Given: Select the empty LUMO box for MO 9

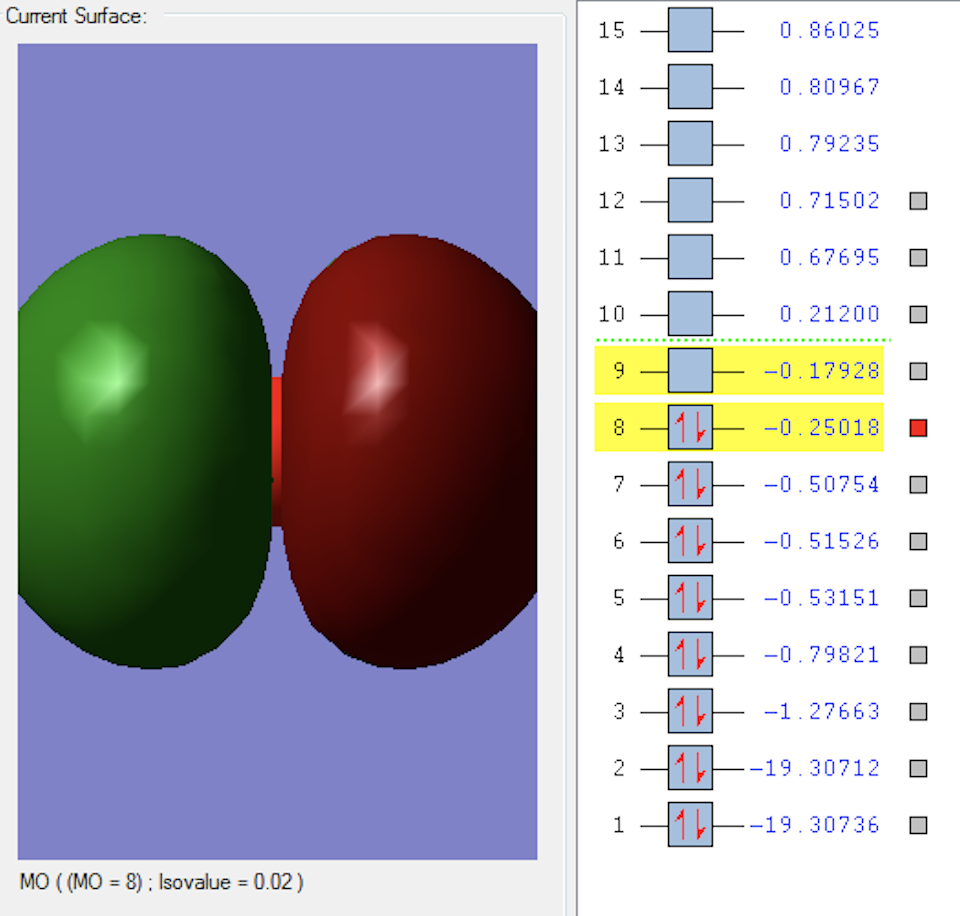Looking at the screenshot, I should (x=690, y=370).
